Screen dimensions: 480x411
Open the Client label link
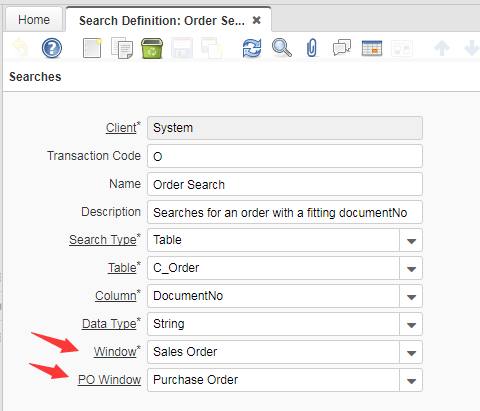[121, 128]
